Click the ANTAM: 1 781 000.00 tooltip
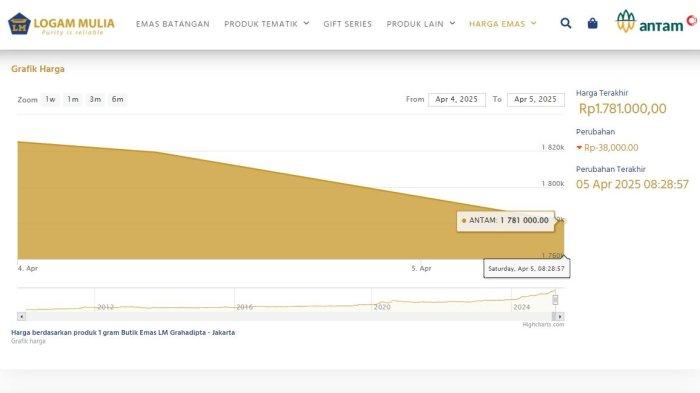 click(505, 221)
